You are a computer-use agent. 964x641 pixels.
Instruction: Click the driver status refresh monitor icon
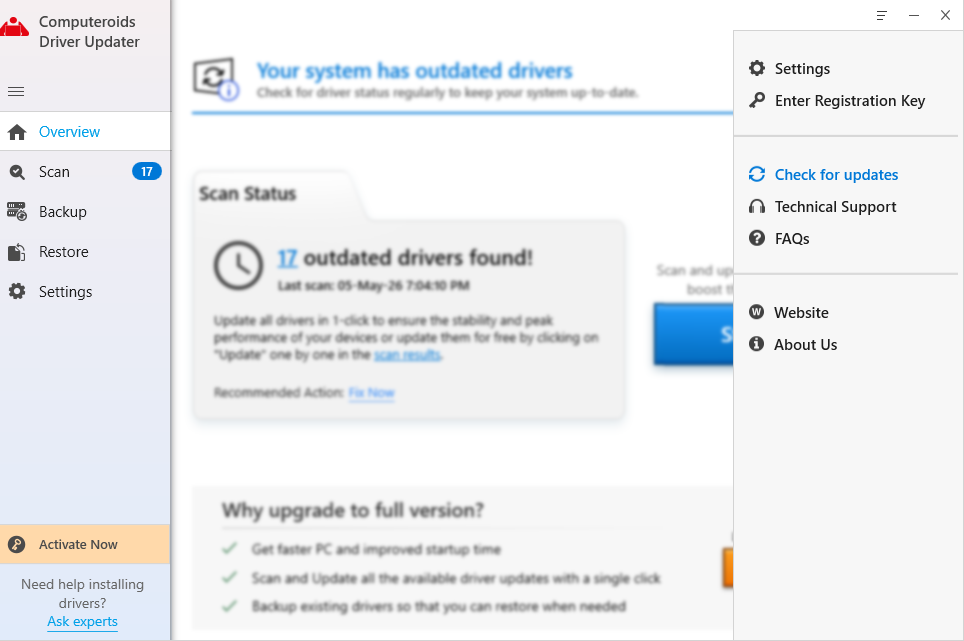tap(216, 79)
